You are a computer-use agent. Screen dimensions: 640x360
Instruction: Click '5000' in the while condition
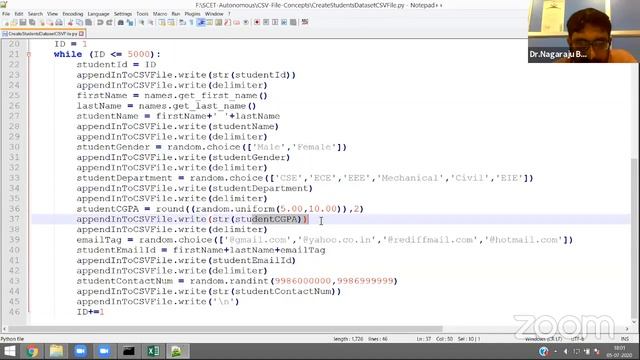point(138,54)
